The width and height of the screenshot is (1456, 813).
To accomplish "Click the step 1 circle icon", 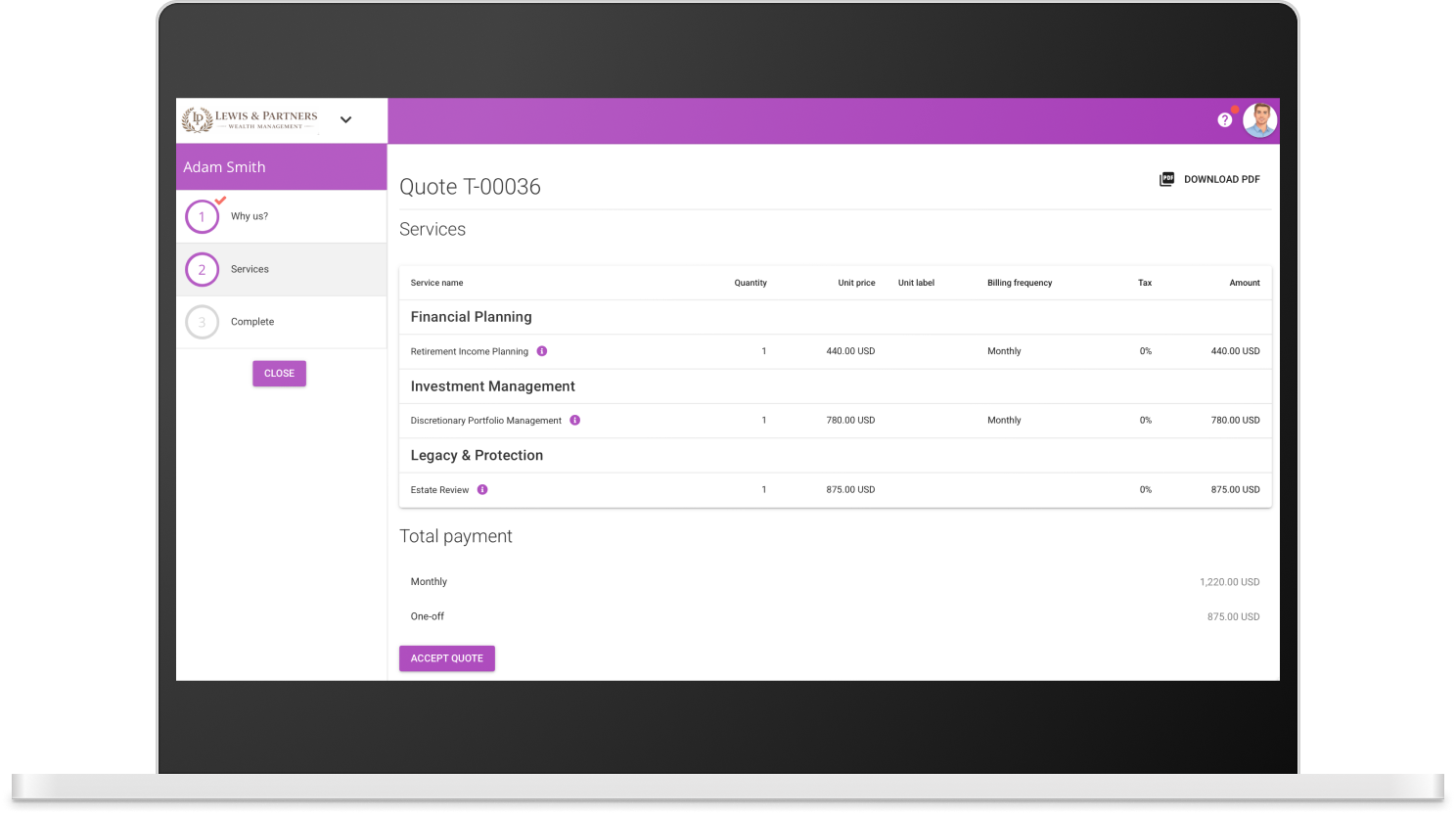I will [x=203, y=216].
